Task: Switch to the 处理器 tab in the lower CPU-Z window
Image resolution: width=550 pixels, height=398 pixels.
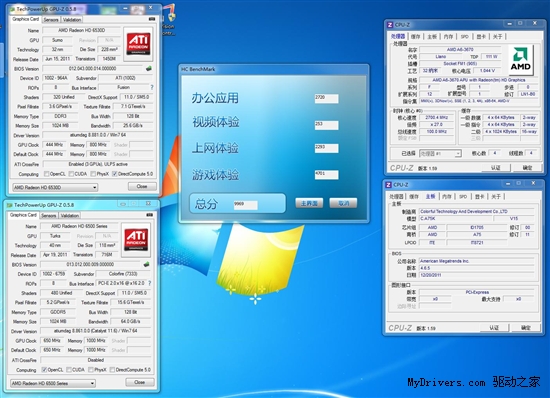Action: click(x=397, y=196)
